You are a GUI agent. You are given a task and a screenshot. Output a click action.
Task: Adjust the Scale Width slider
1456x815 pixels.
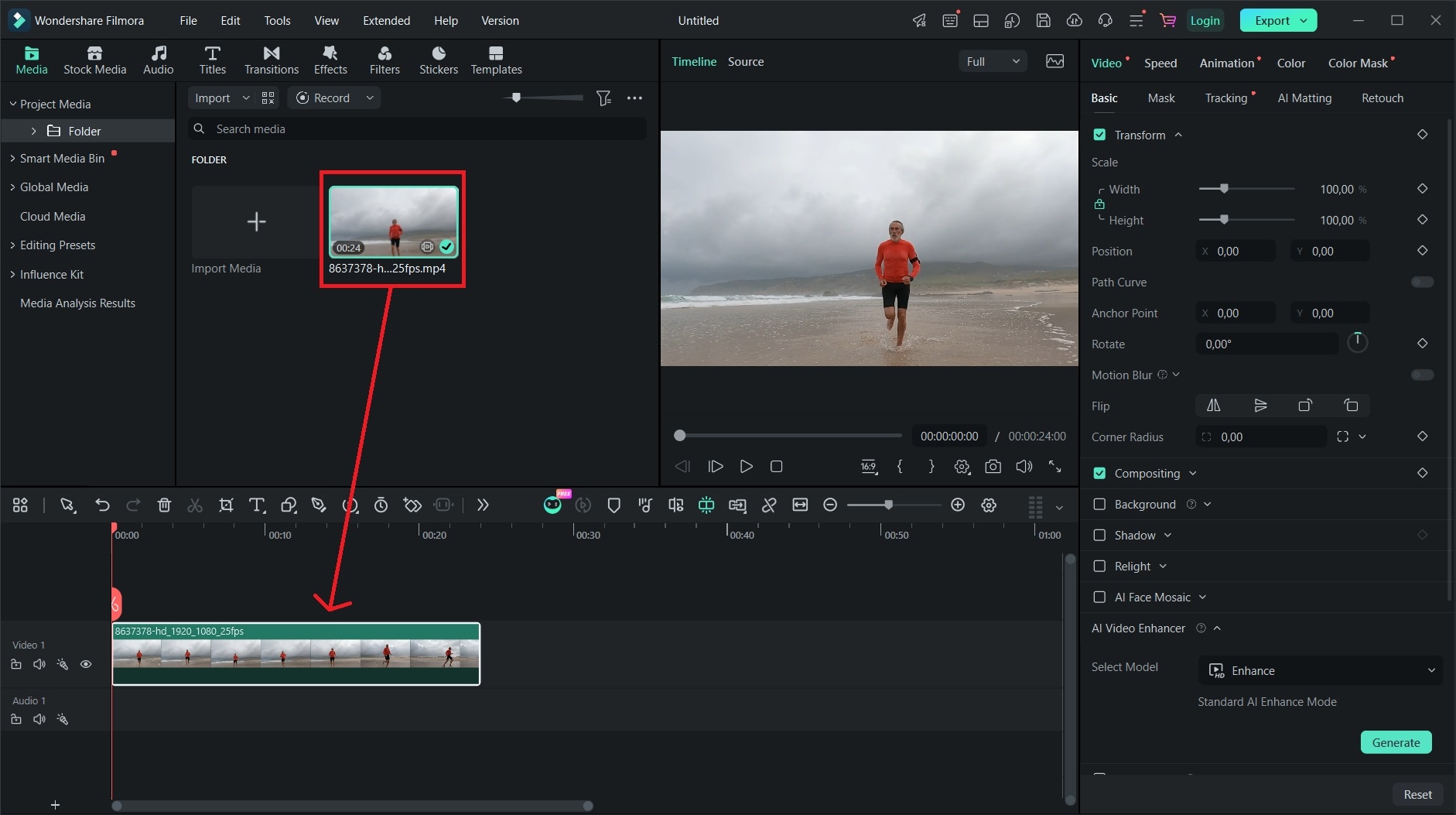click(x=1246, y=189)
